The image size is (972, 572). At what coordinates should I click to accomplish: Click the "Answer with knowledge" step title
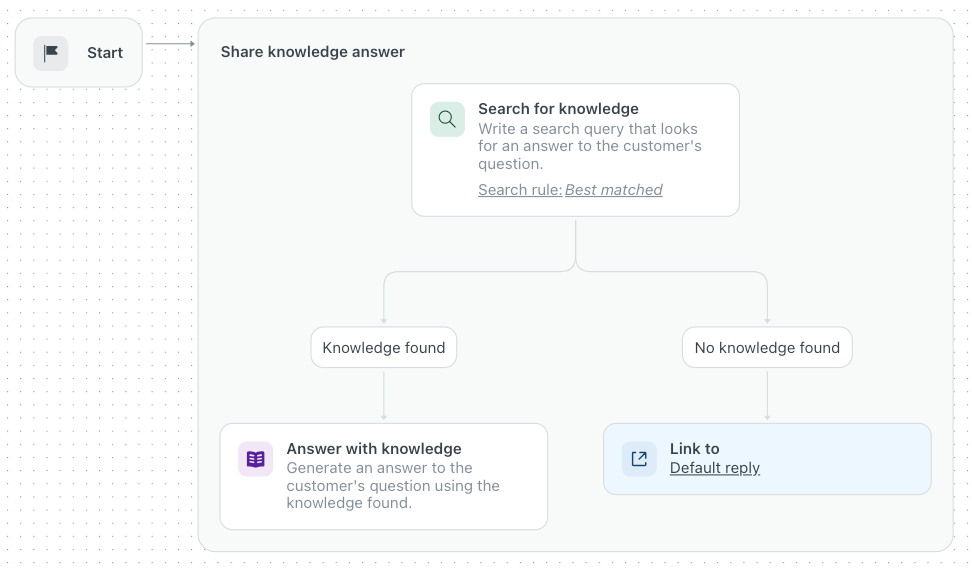pos(374,449)
